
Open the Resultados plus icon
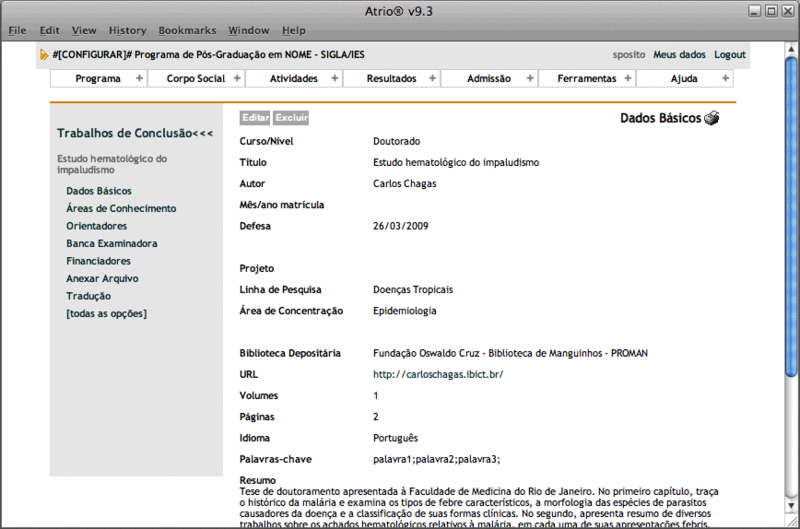pos(433,78)
